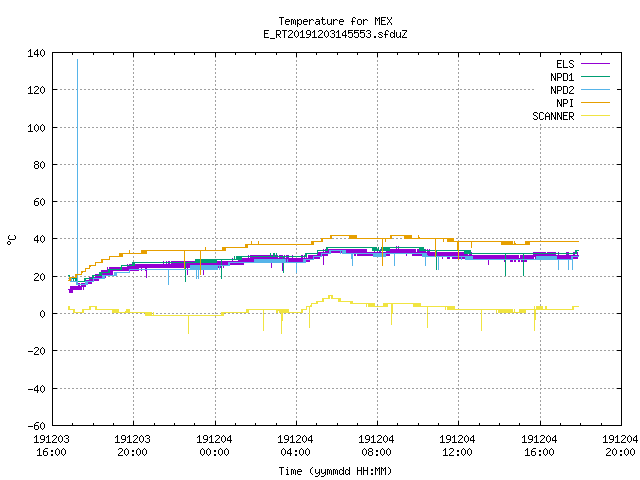
Task: Click the °C y-axis unit label
Action: pyautogui.click(x=11, y=240)
